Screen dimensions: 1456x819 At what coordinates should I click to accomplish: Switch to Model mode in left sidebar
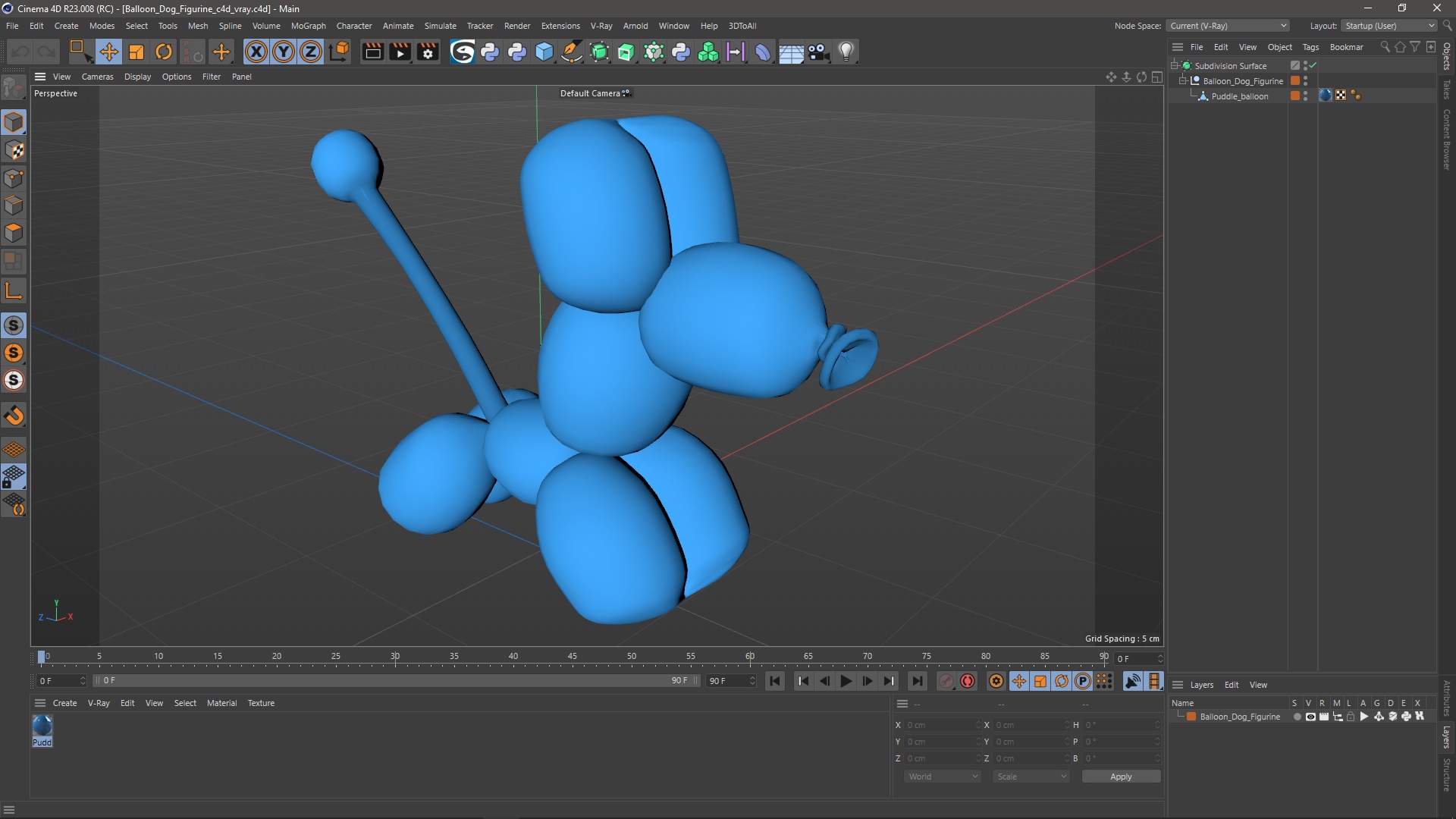[x=14, y=122]
